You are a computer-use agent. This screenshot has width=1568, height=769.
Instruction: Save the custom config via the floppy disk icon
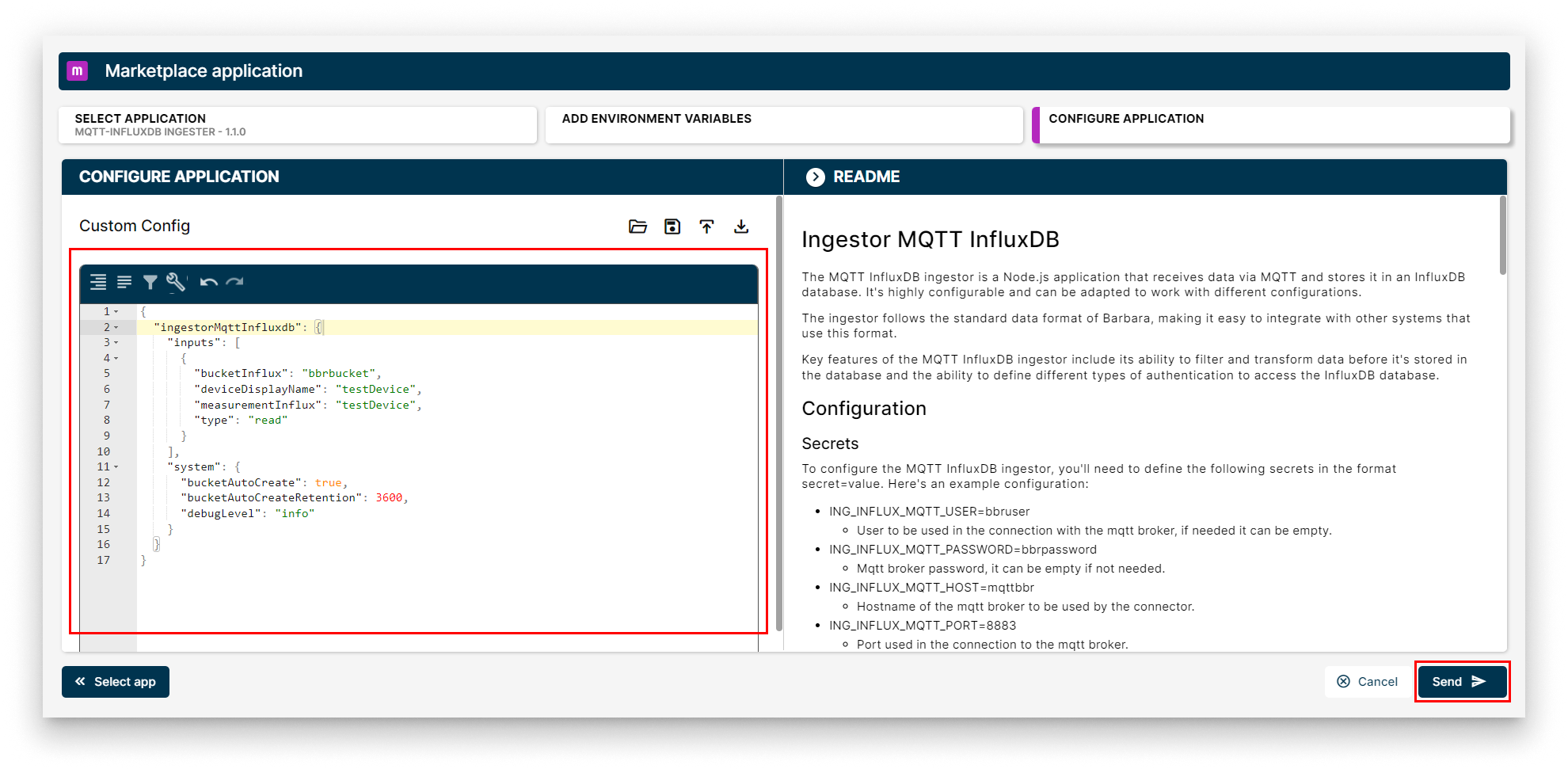coord(672,226)
